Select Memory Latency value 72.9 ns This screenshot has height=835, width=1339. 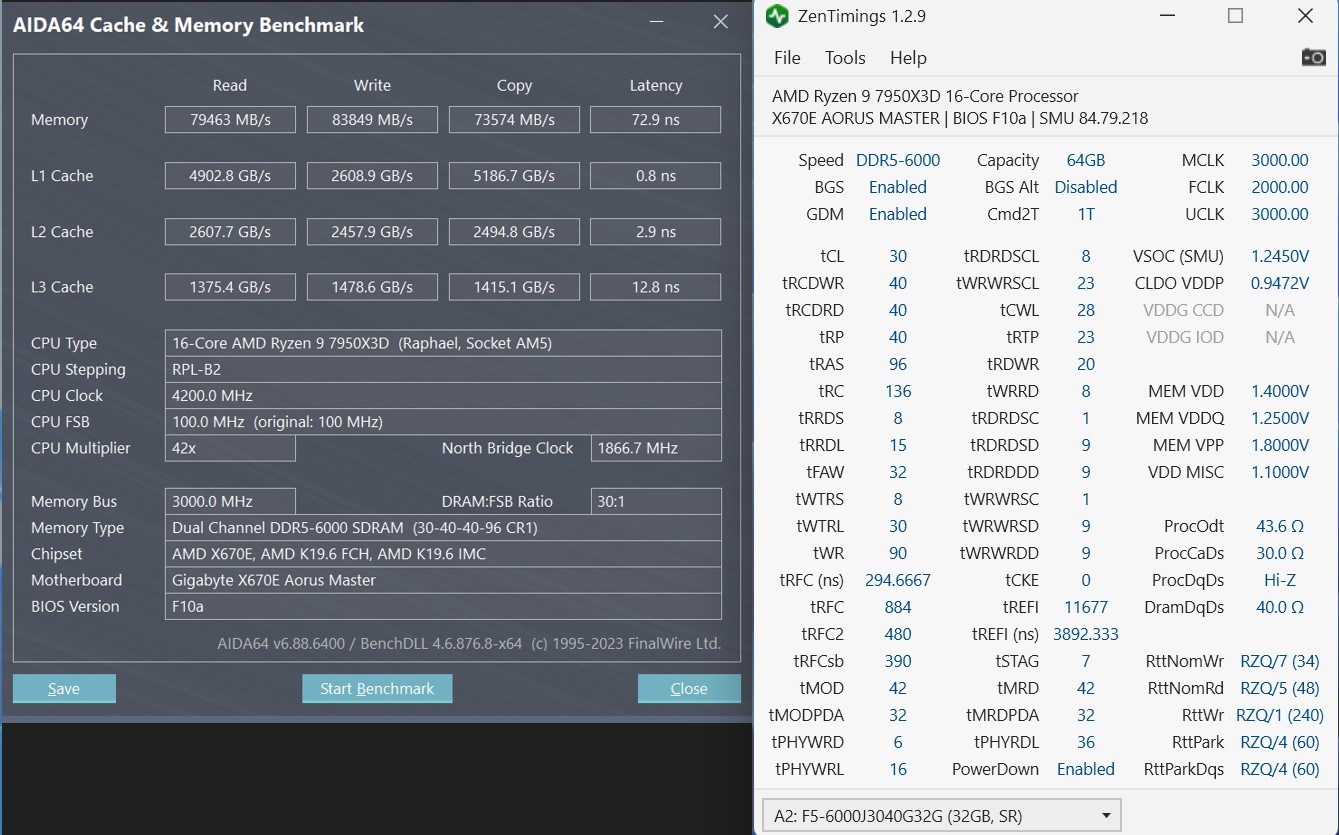point(656,120)
